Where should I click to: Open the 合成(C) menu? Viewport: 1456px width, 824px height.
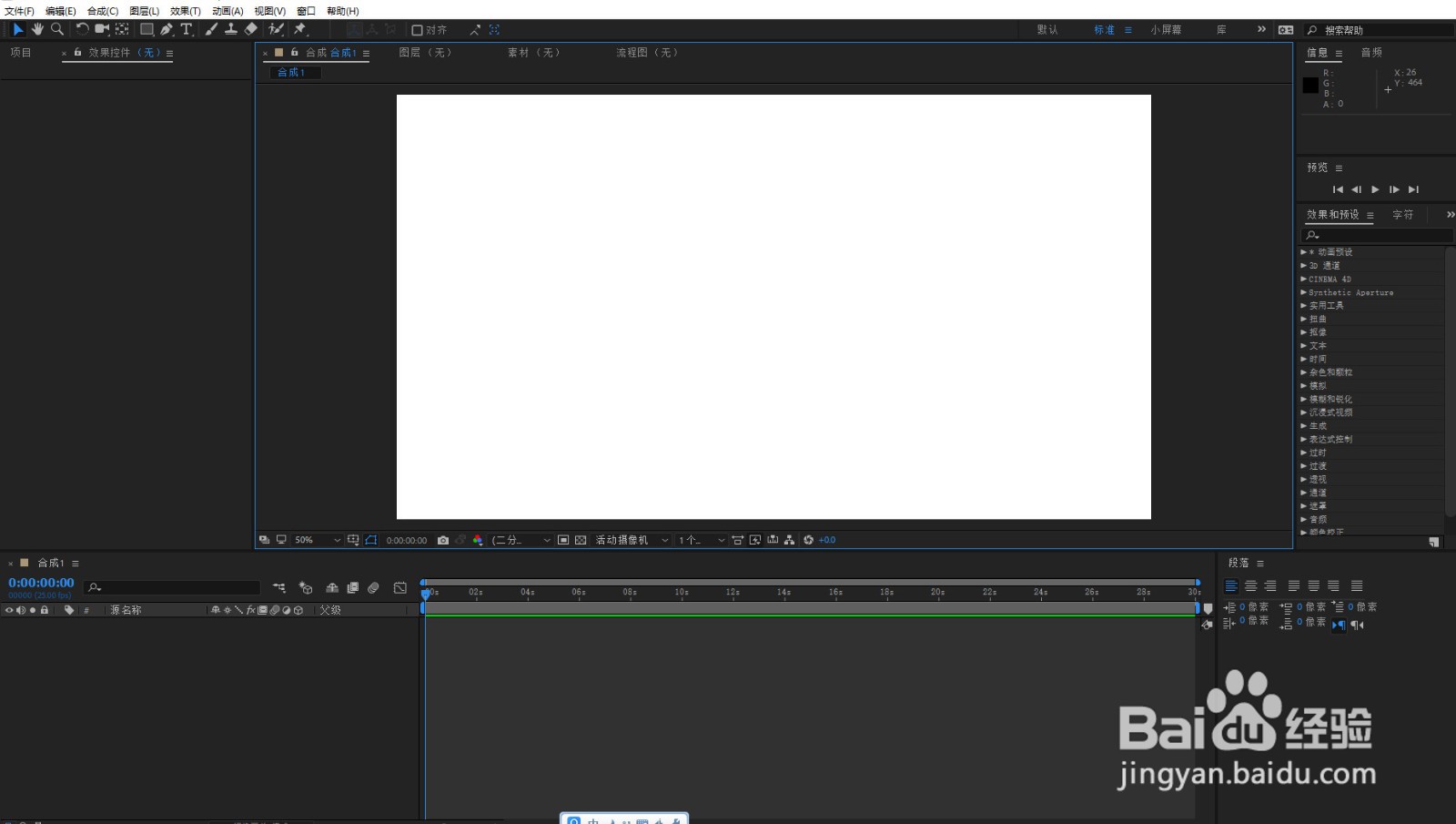tap(103, 11)
